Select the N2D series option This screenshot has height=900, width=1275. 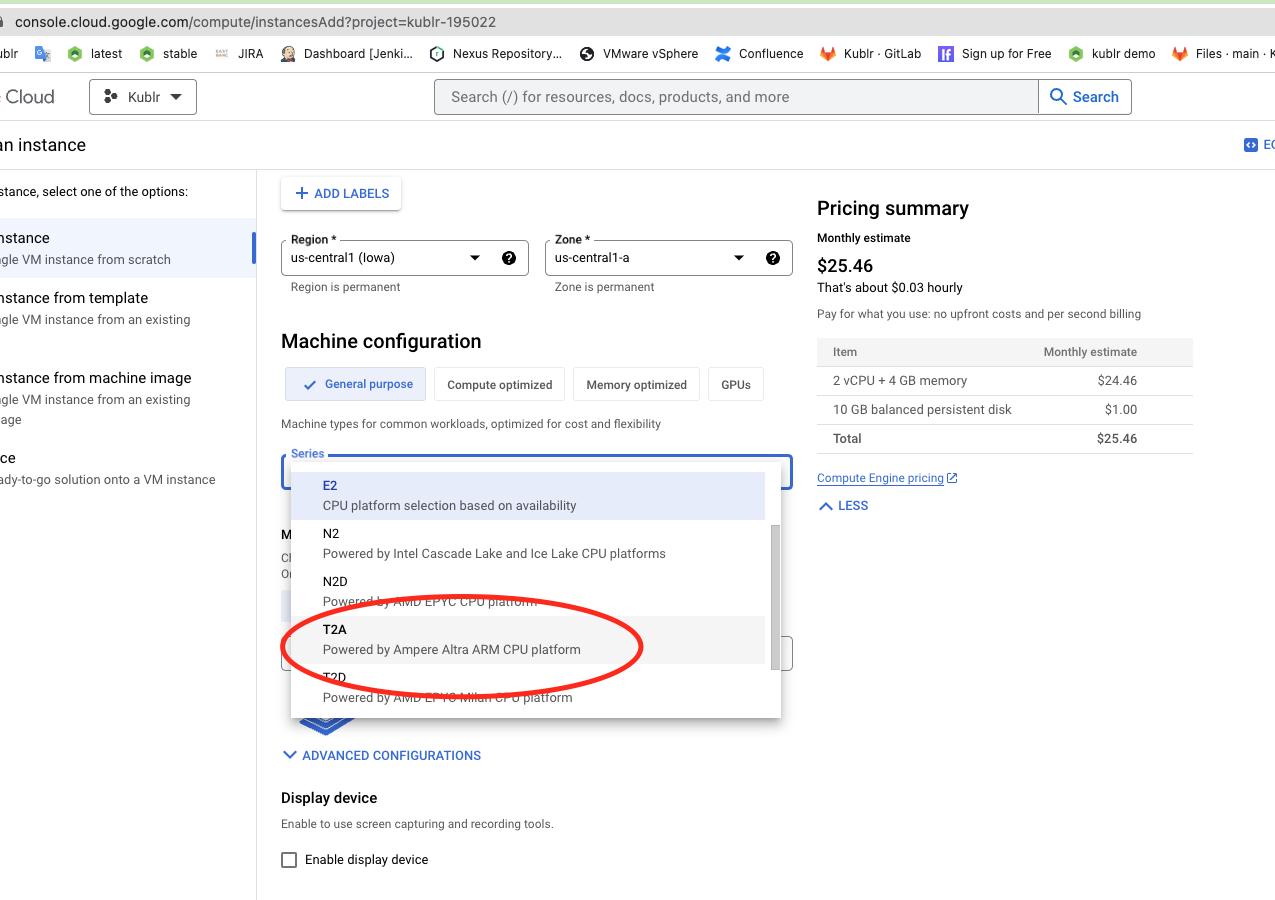click(528, 592)
